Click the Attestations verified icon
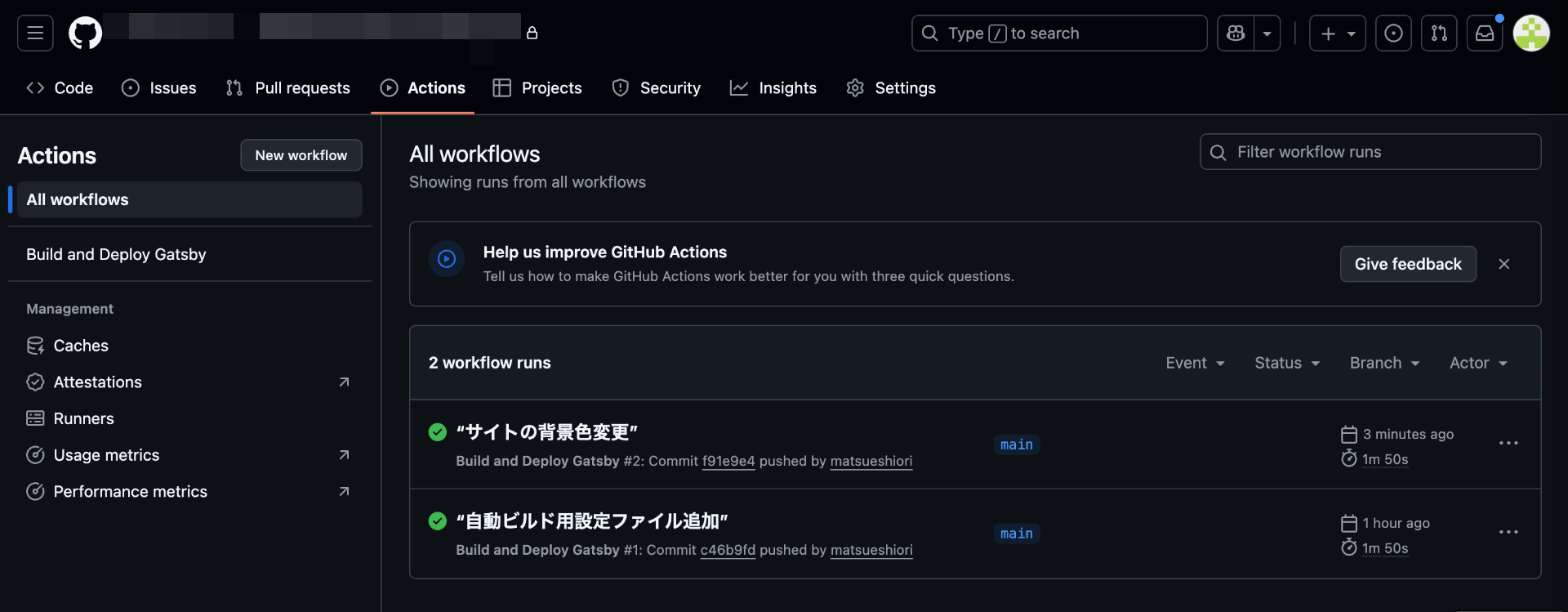The image size is (1568, 612). pyautogui.click(x=35, y=382)
